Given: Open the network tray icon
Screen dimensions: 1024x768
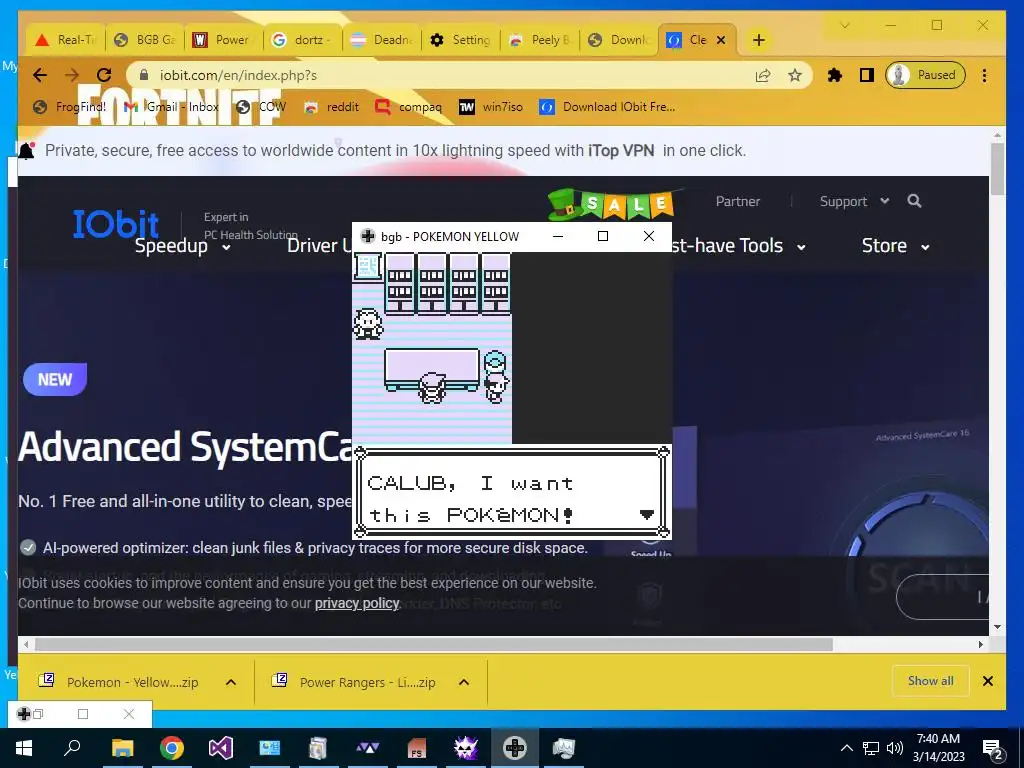Looking at the screenshot, I should point(871,748).
